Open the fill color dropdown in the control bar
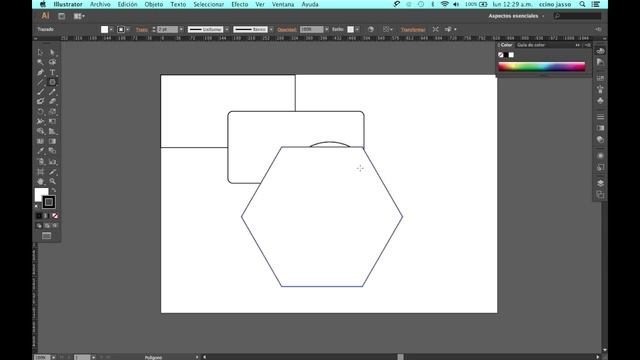Screen dimensions: 640x360 111,29
